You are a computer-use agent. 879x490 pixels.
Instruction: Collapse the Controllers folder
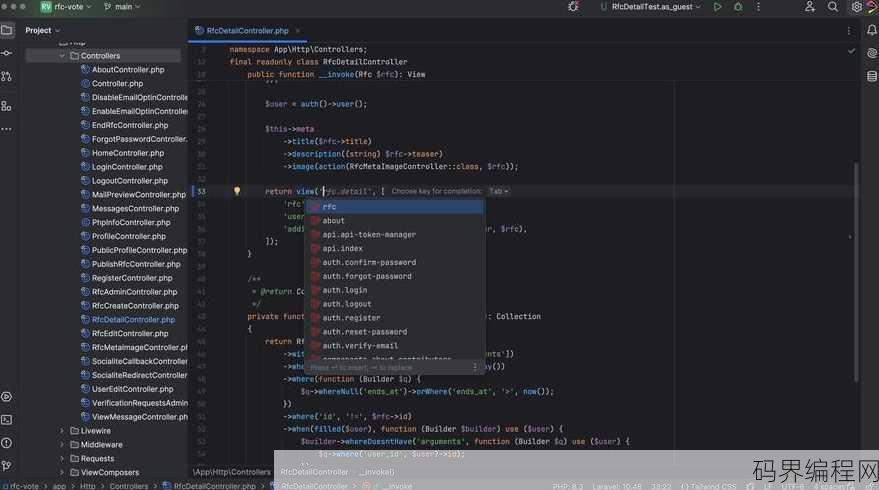[x=62, y=56]
